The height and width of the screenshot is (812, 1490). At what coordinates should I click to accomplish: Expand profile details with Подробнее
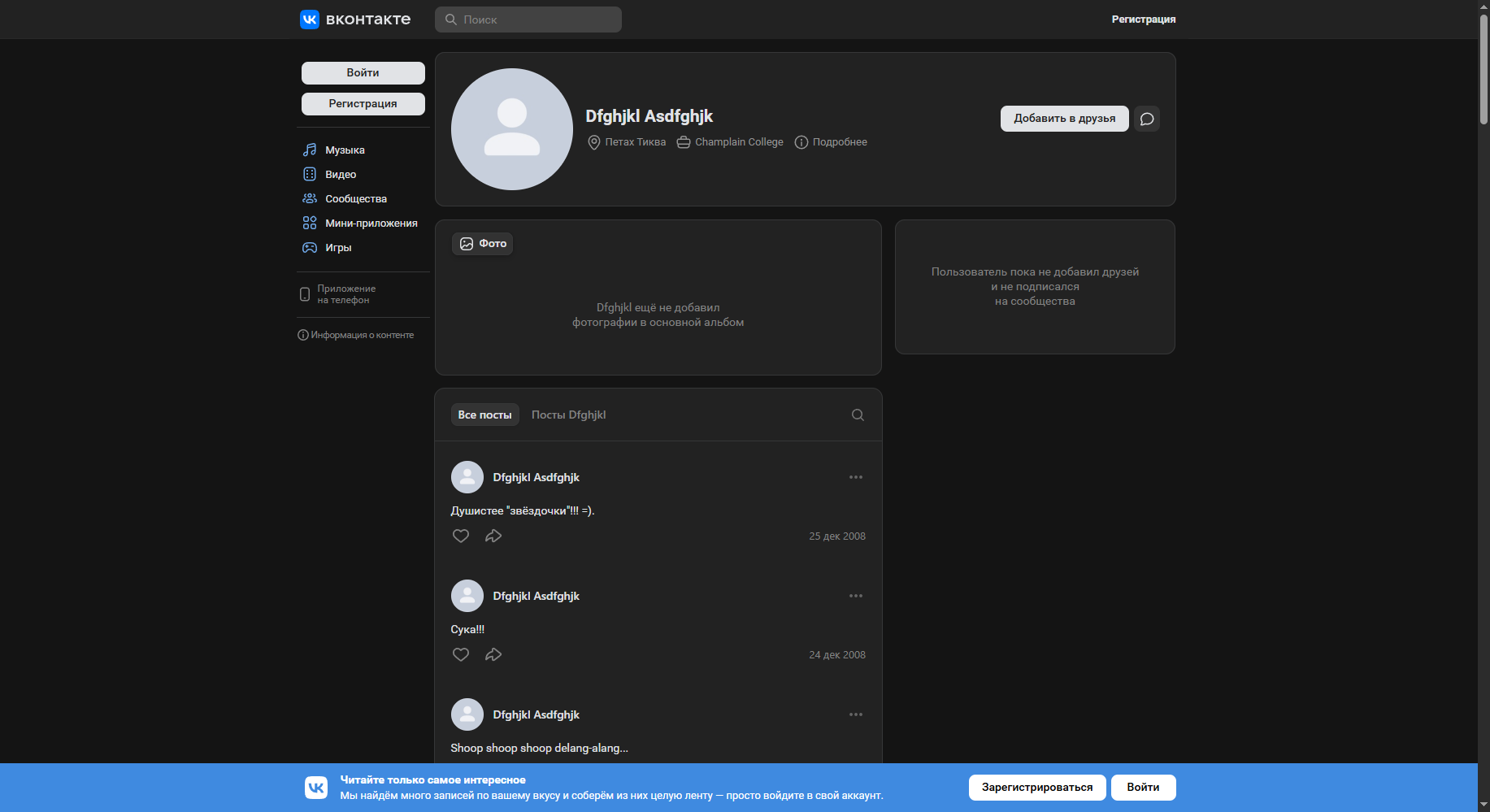click(840, 142)
